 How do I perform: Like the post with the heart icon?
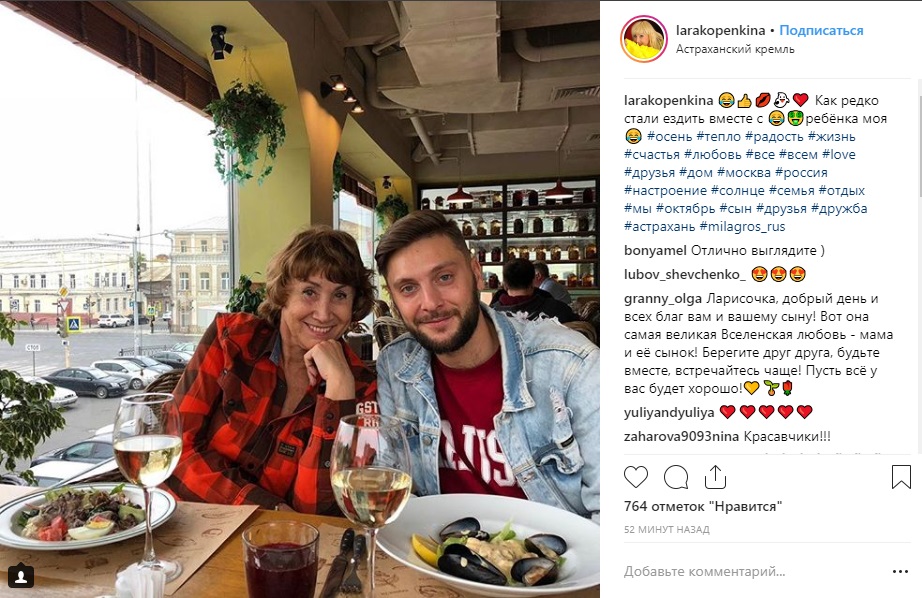coord(636,477)
